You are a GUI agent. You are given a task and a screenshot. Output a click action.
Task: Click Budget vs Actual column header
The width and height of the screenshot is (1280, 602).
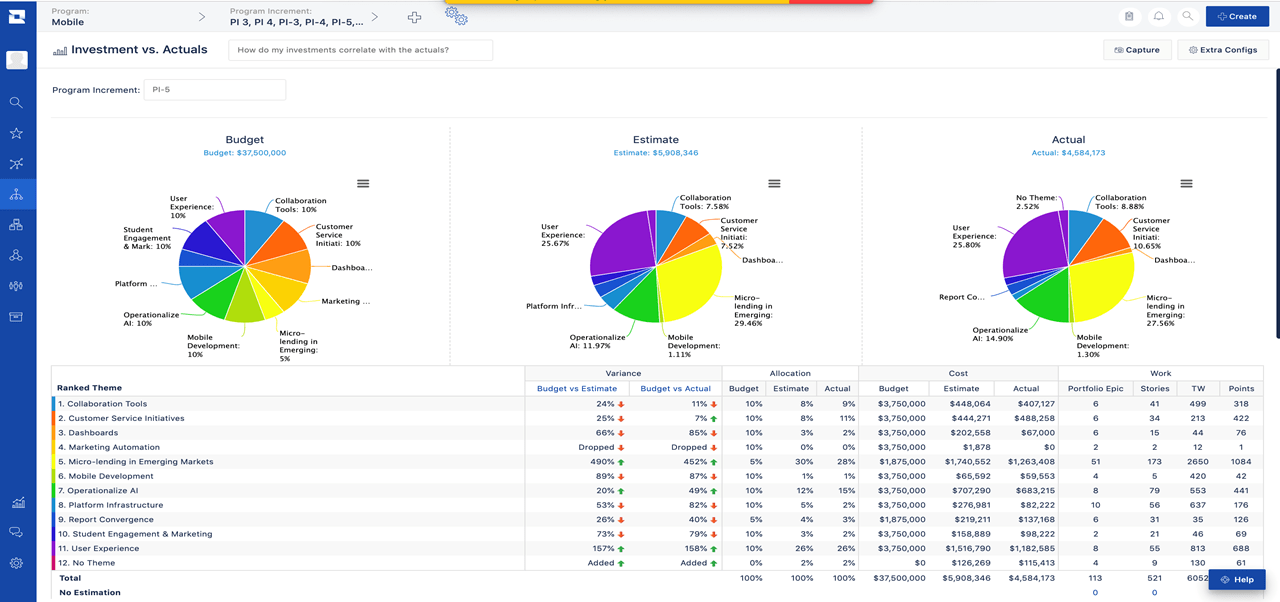(675, 388)
